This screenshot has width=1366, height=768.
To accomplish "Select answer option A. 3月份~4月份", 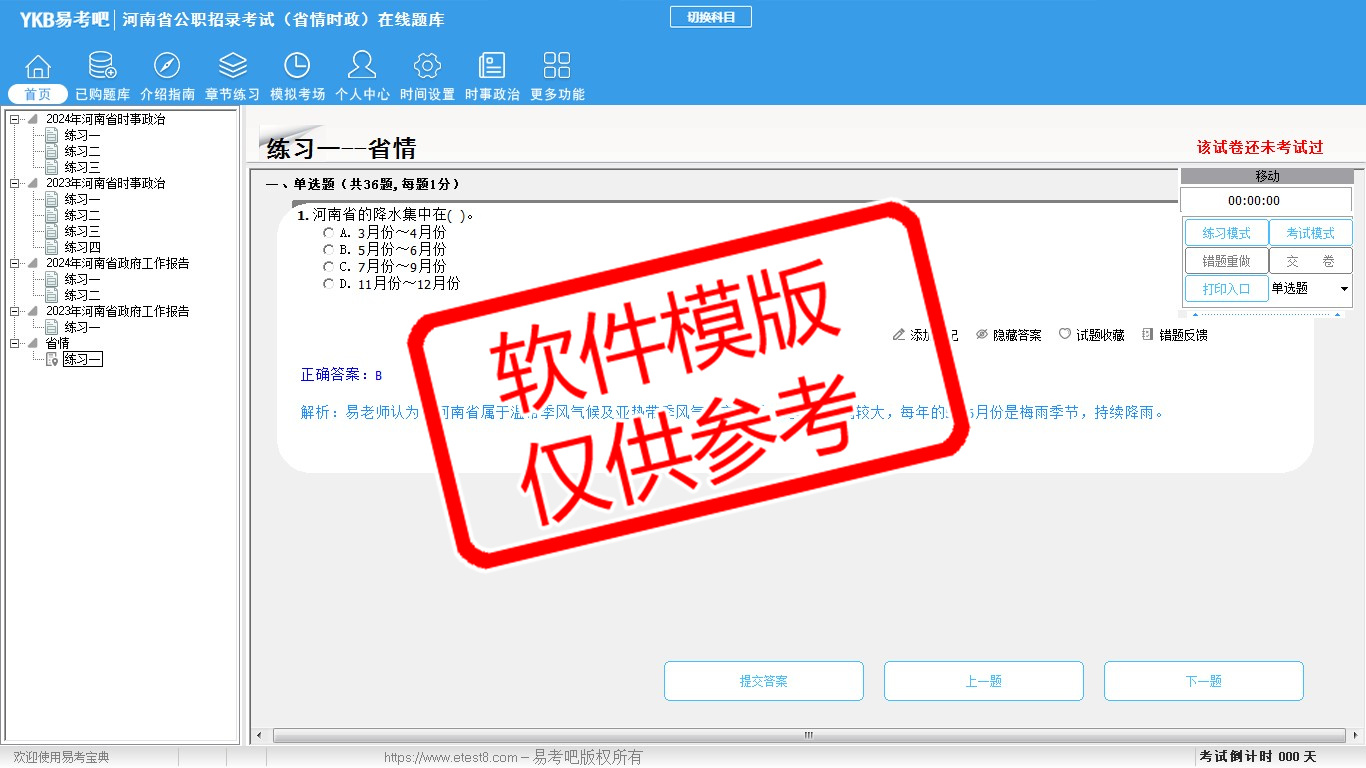I will click(x=329, y=233).
